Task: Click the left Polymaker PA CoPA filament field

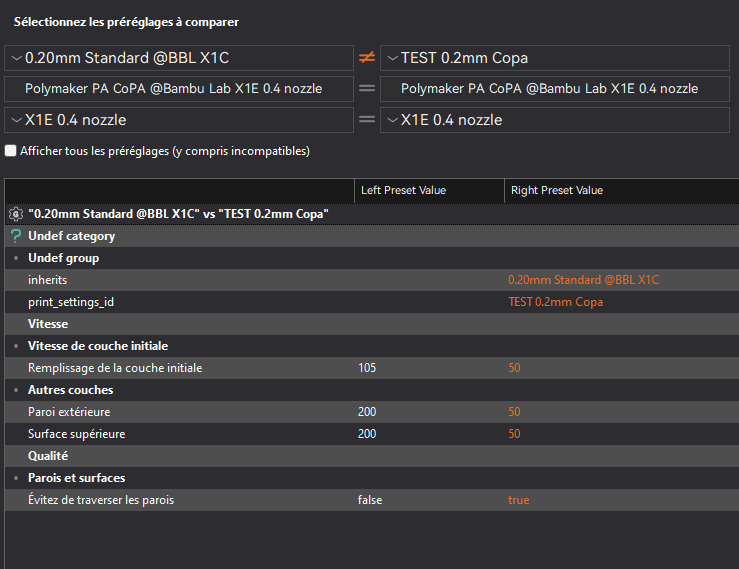Action: point(179,89)
